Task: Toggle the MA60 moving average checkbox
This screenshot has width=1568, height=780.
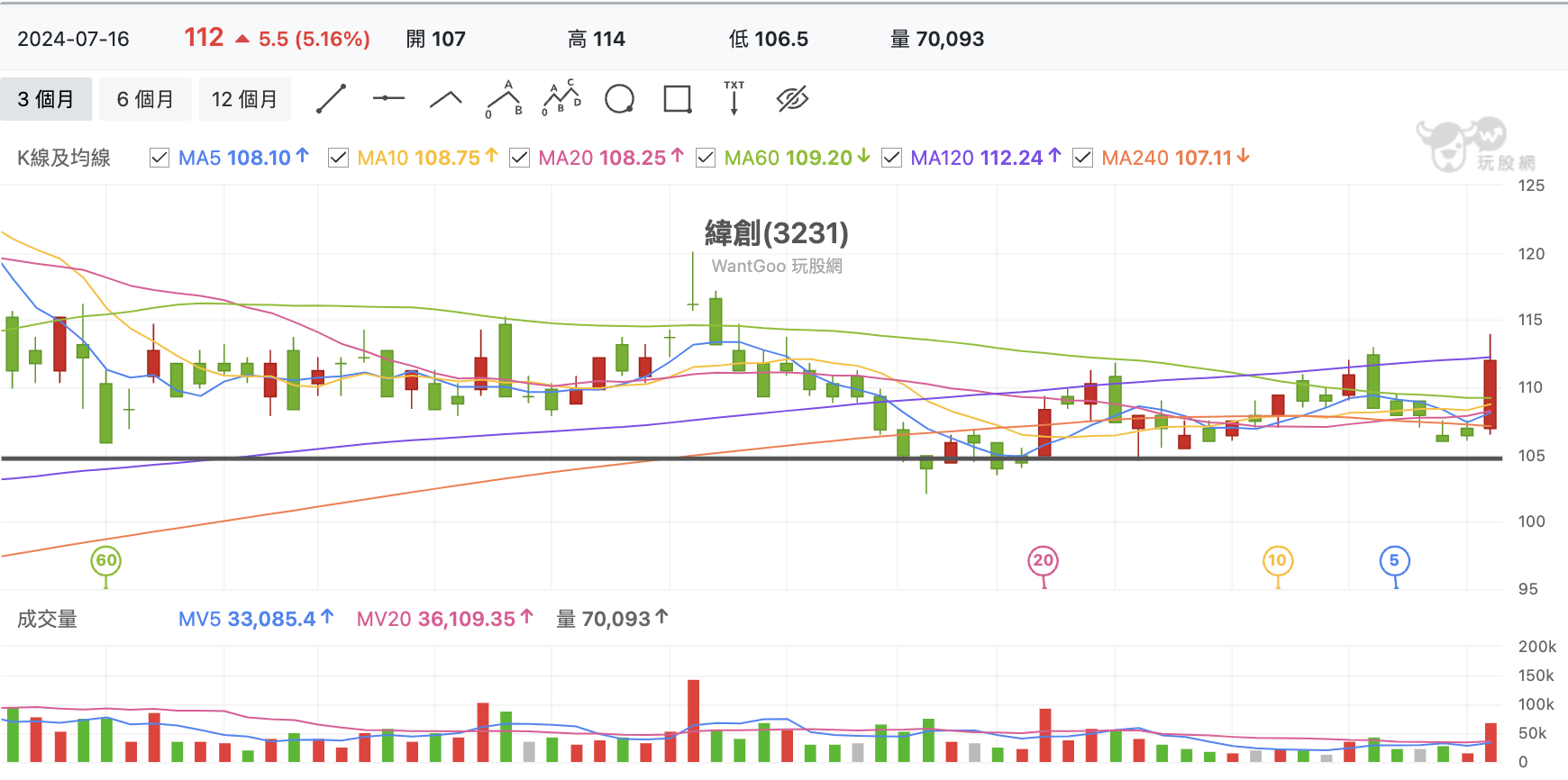Action: pyautogui.click(x=706, y=158)
